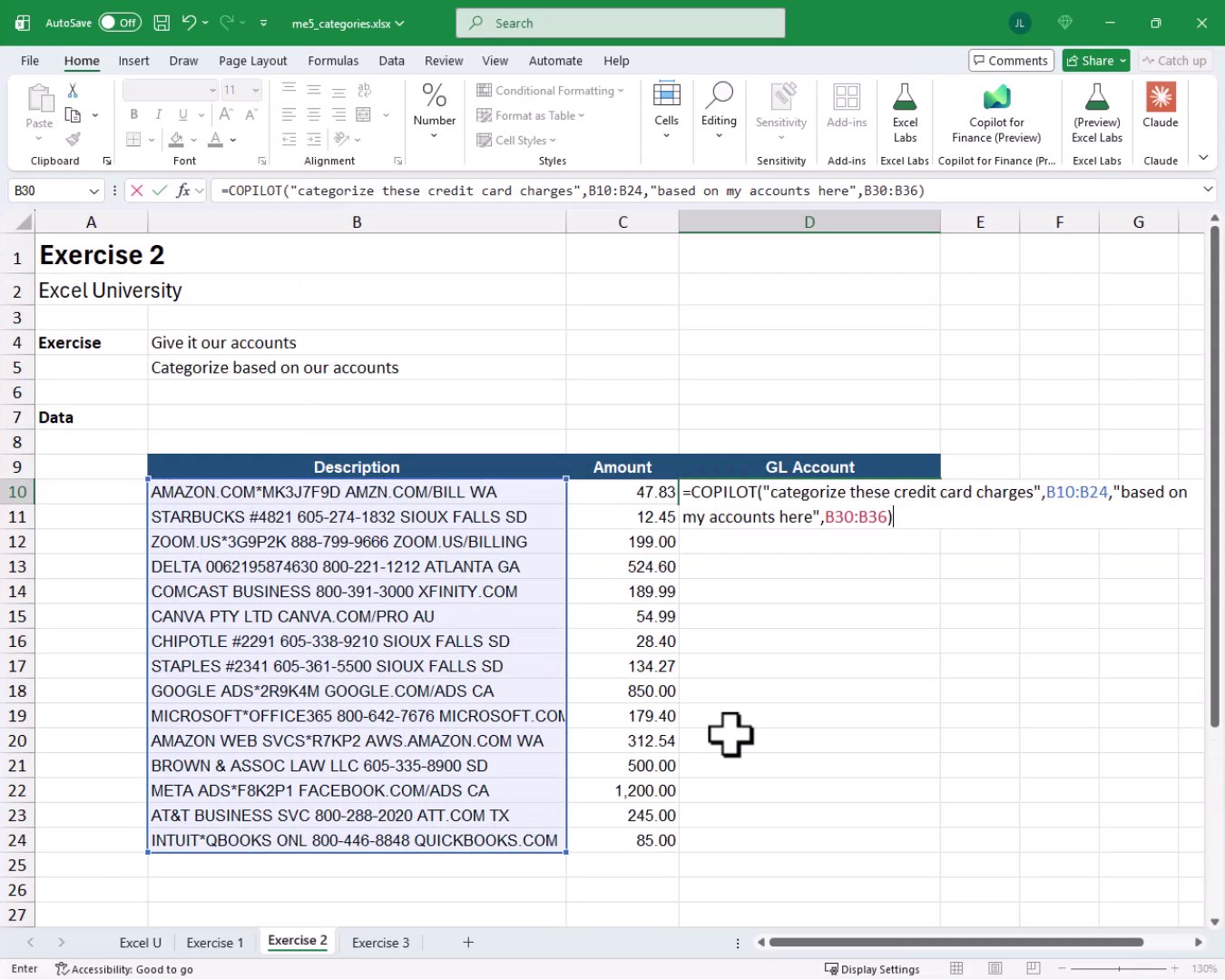Switch to Page Layout view icon
Viewport: 1225px width, 980px height.
pyautogui.click(x=995, y=969)
